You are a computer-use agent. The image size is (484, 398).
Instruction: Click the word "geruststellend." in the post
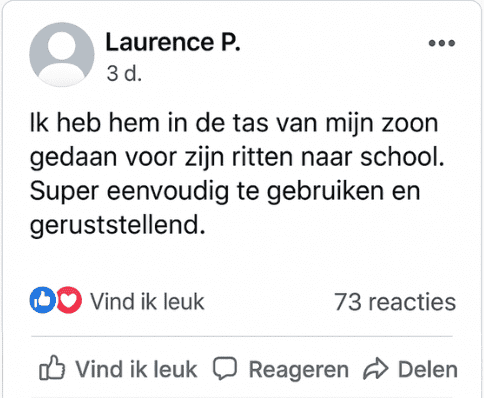tap(117, 226)
